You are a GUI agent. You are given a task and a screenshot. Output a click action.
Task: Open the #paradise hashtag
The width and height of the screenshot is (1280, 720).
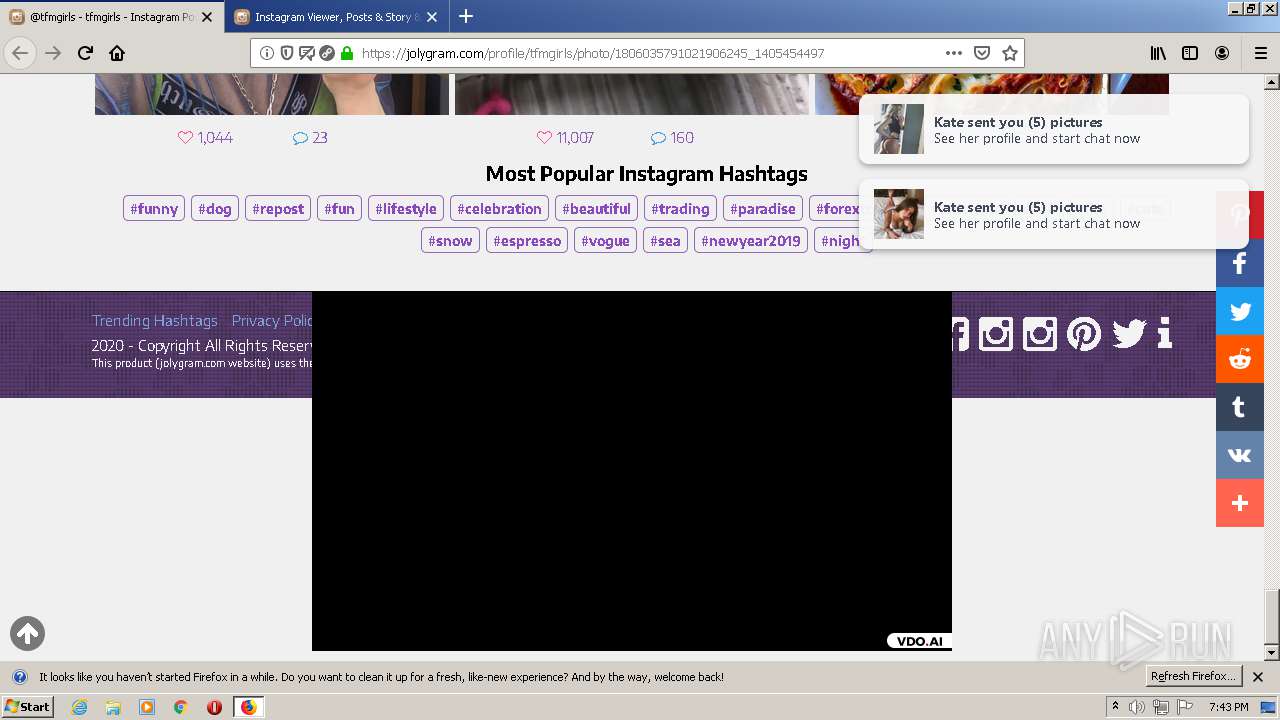[763, 208]
